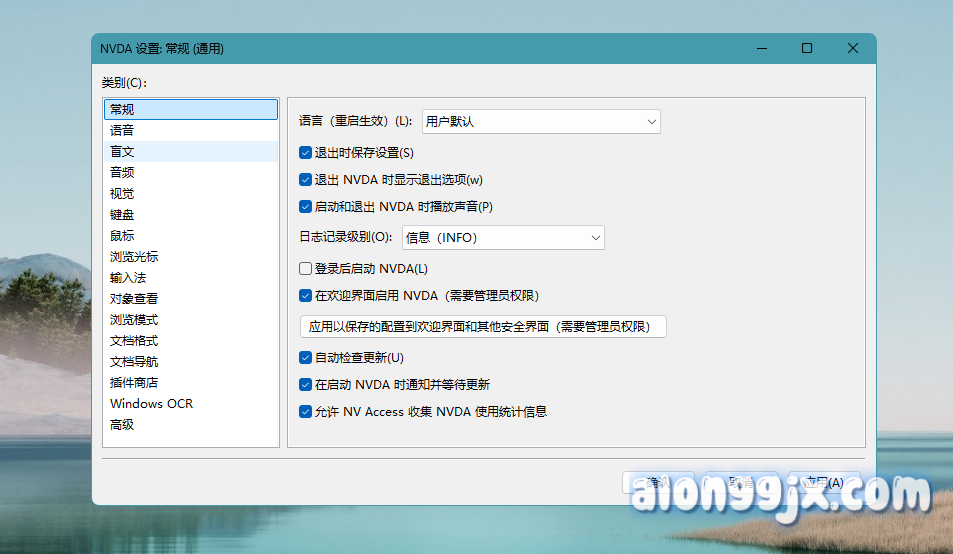Uncheck 在欢迎界面启用 NVDA option
Image resolution: width=953 pixels, height=554 pixels.
pos(306,295)
